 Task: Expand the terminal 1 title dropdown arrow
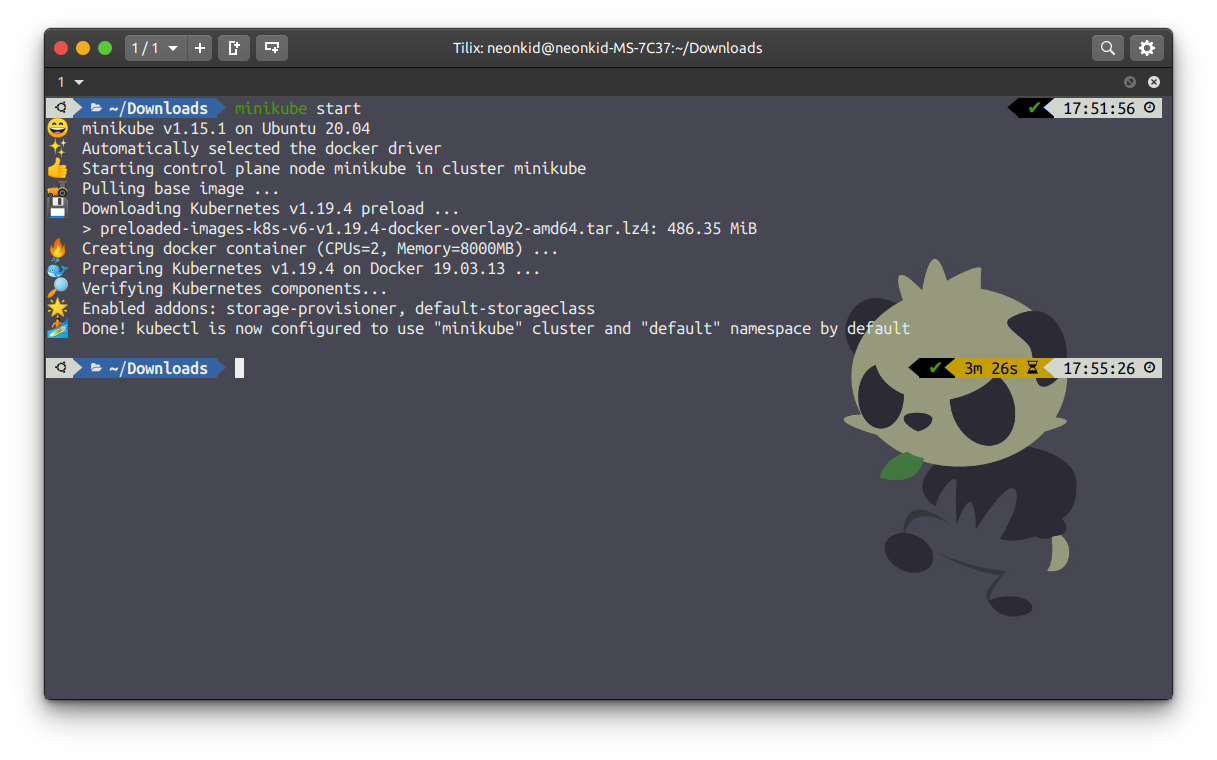[x=79, y=82]
